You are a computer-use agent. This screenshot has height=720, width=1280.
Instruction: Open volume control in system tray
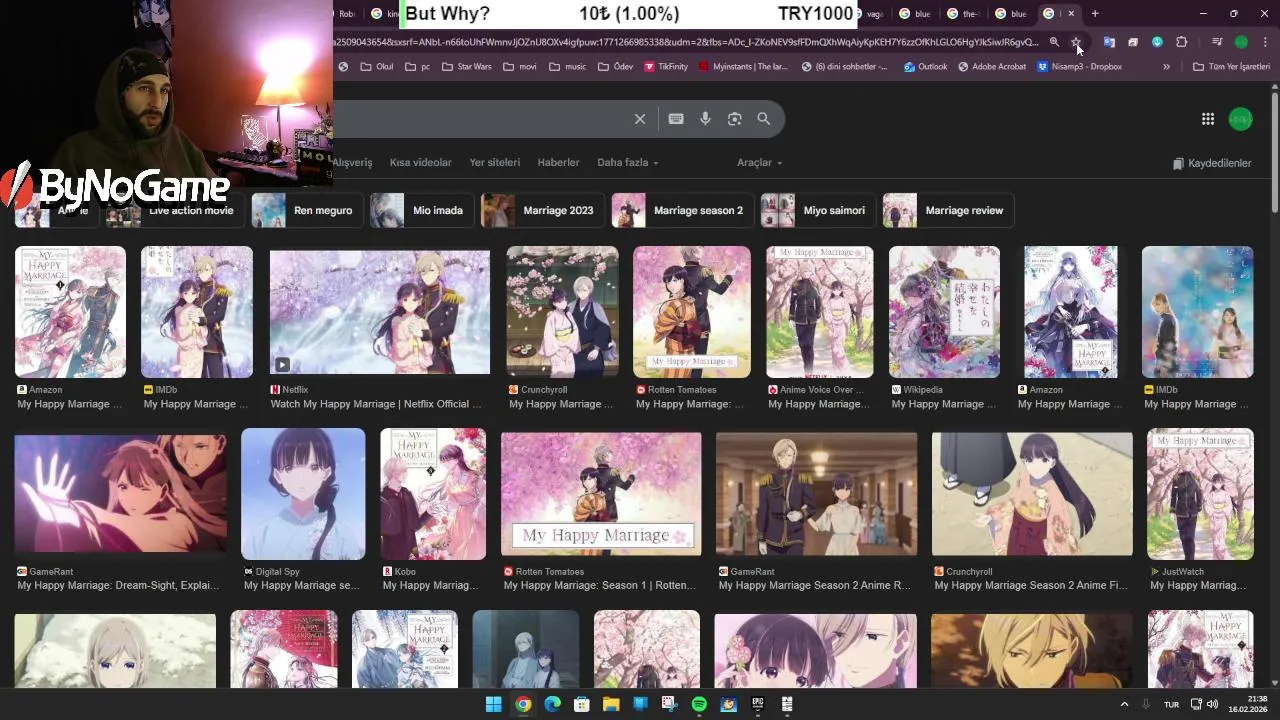[1212, 704]
